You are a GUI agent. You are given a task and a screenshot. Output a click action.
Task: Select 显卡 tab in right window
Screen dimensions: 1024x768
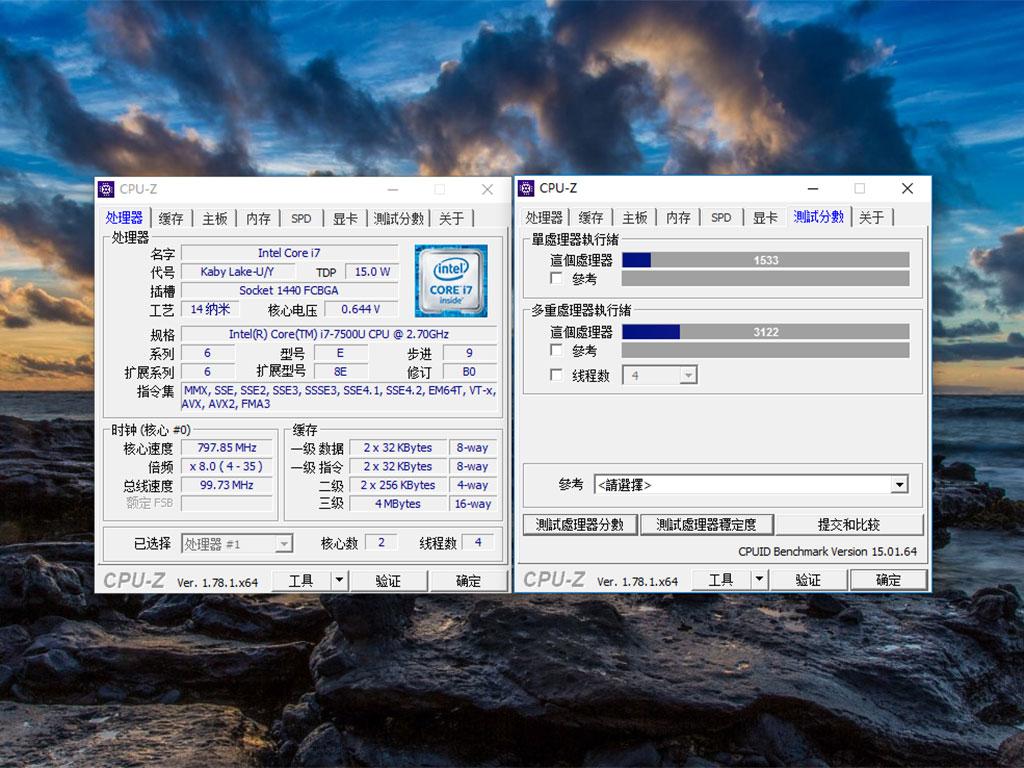[765, 217]
